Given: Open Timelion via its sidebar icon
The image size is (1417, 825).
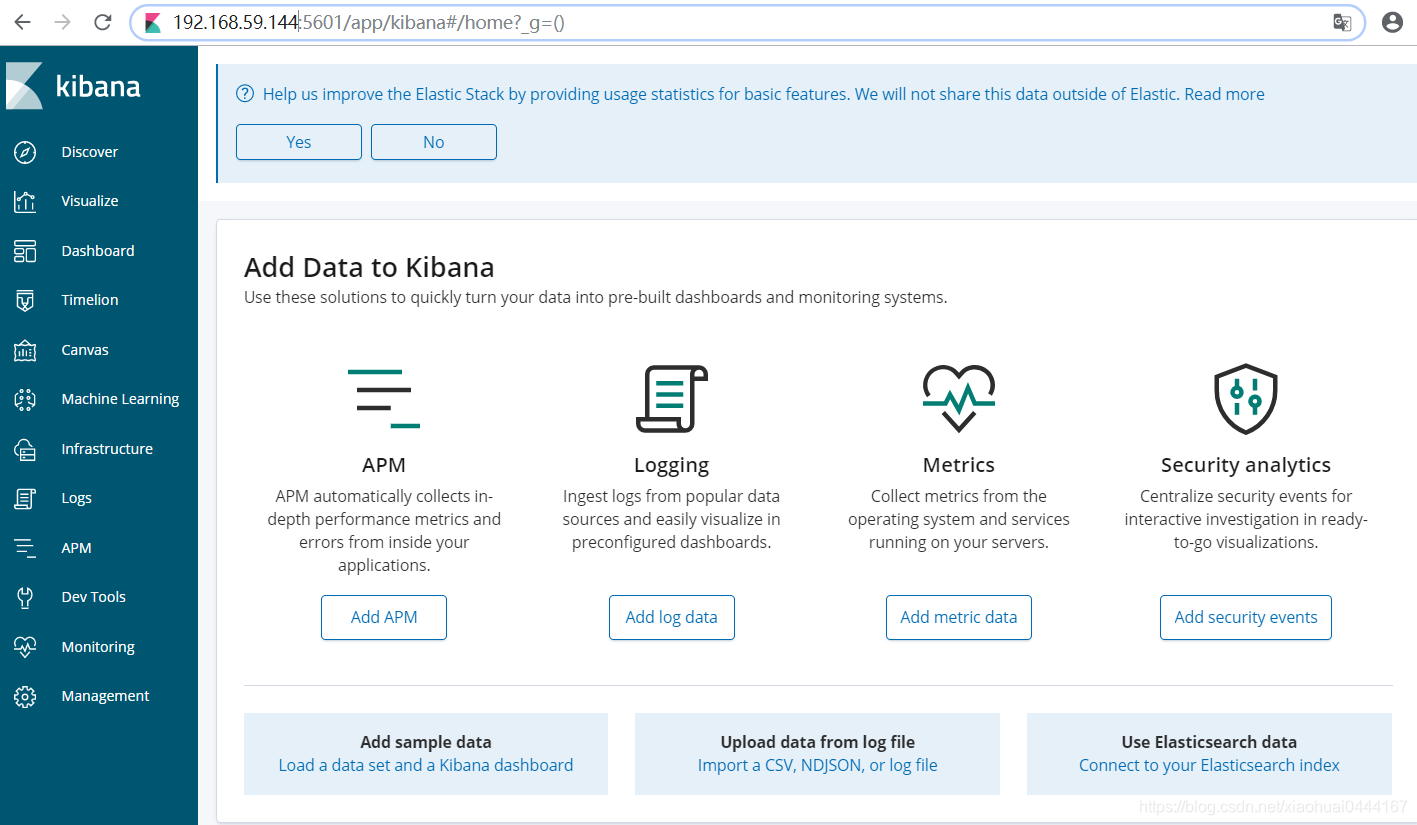Looking at the screenshot, I should coord(25,300).
